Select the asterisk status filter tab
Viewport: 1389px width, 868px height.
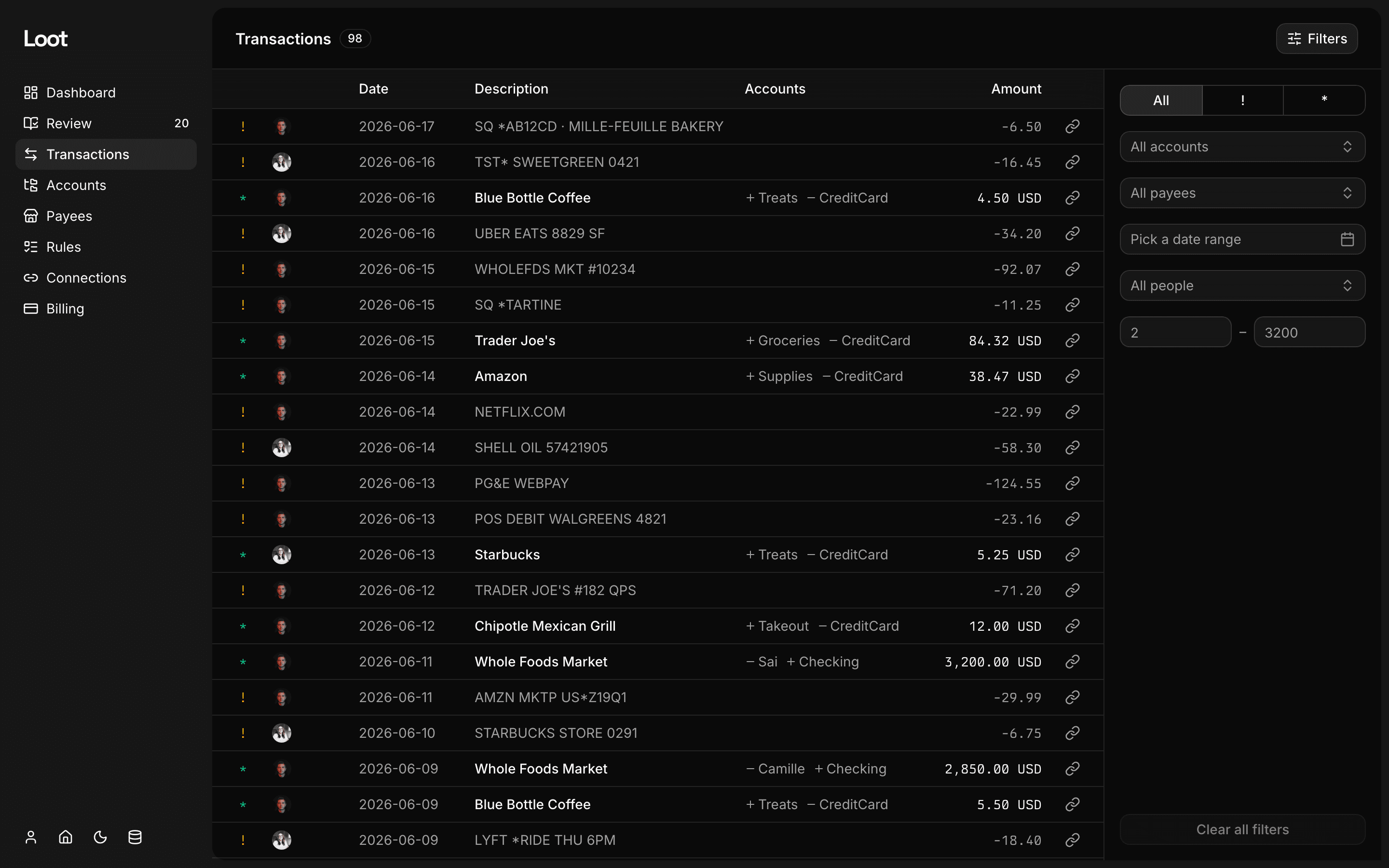pos(1324,100)
